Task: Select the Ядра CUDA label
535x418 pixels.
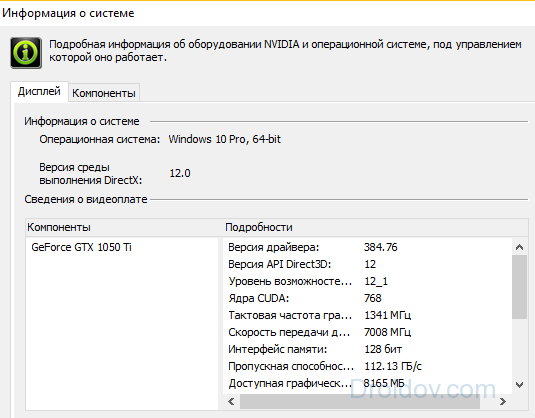Action: (259, 298)
